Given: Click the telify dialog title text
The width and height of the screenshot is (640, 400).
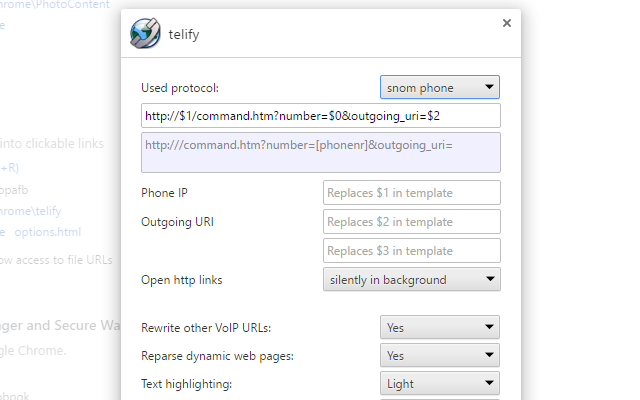Looking at the screenshot, I should pos(184,34).
